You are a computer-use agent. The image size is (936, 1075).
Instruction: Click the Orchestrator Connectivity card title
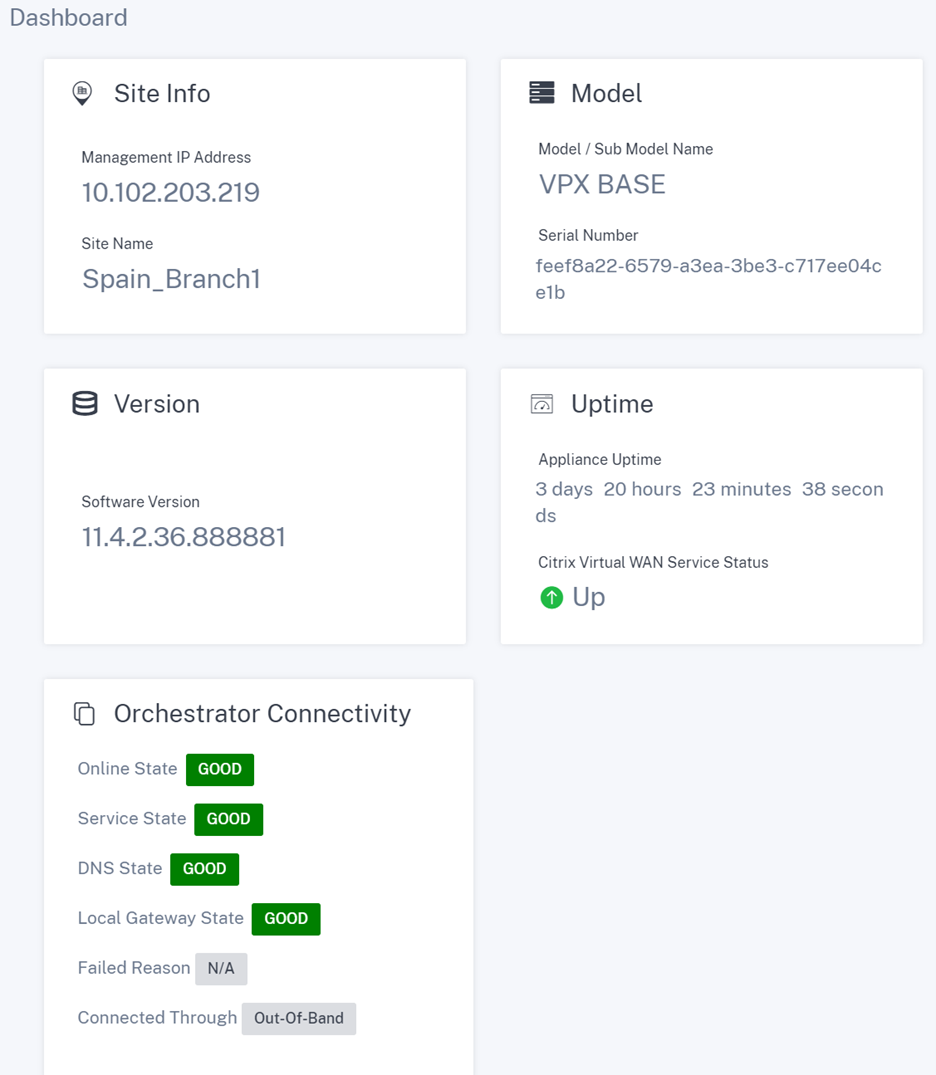[x=263, y=714]
